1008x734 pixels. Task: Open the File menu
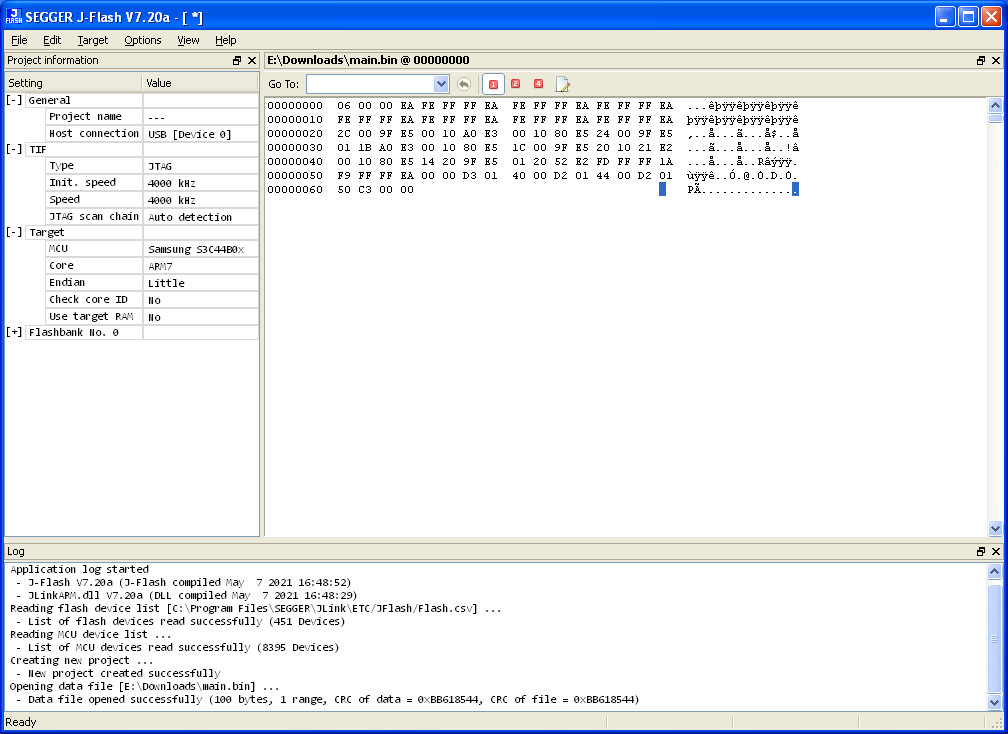tap(19, 40)
